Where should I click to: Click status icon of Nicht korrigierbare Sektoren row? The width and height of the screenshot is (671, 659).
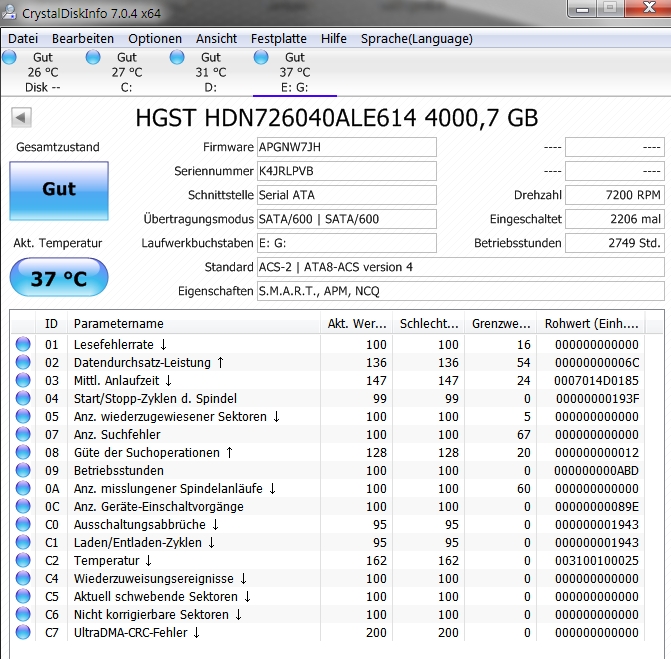coord(23,614)
